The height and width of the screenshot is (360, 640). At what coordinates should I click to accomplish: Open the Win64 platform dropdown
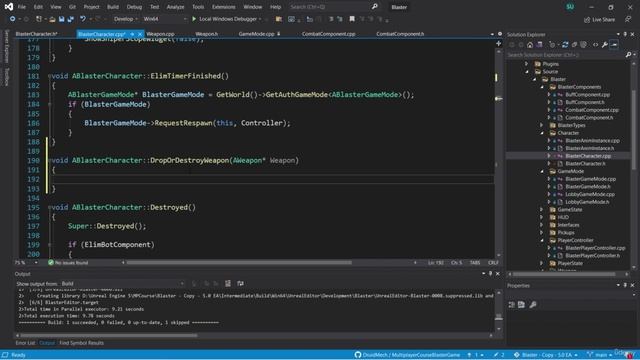(x=165, y=19)
